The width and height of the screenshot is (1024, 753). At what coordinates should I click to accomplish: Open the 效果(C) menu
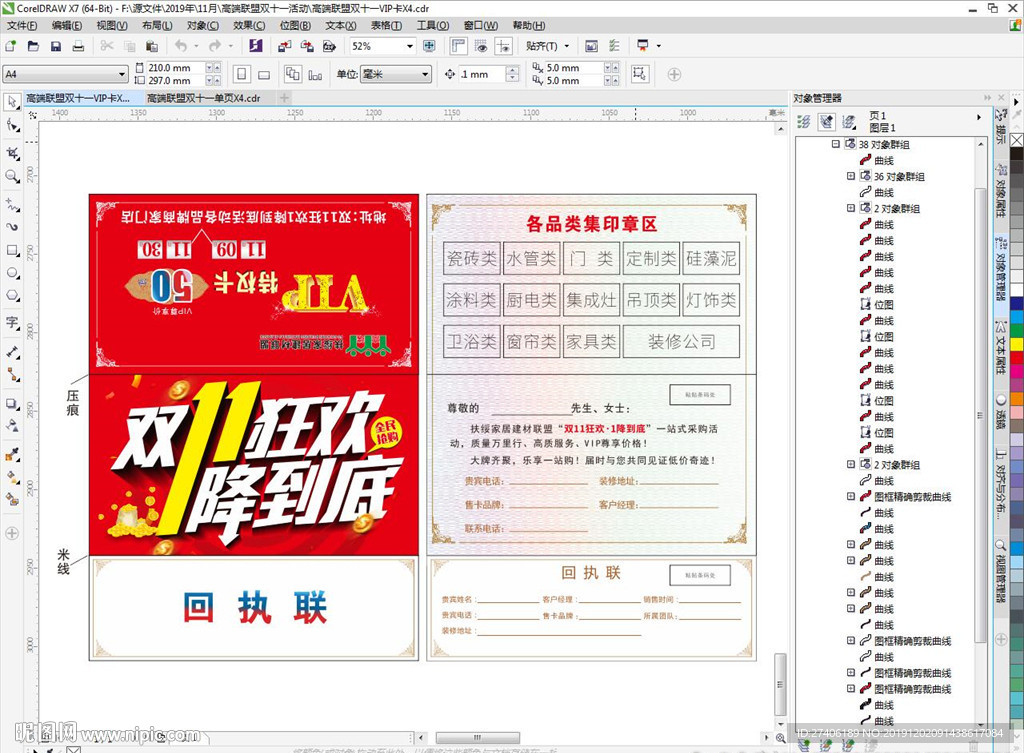(x=249, y=25)
